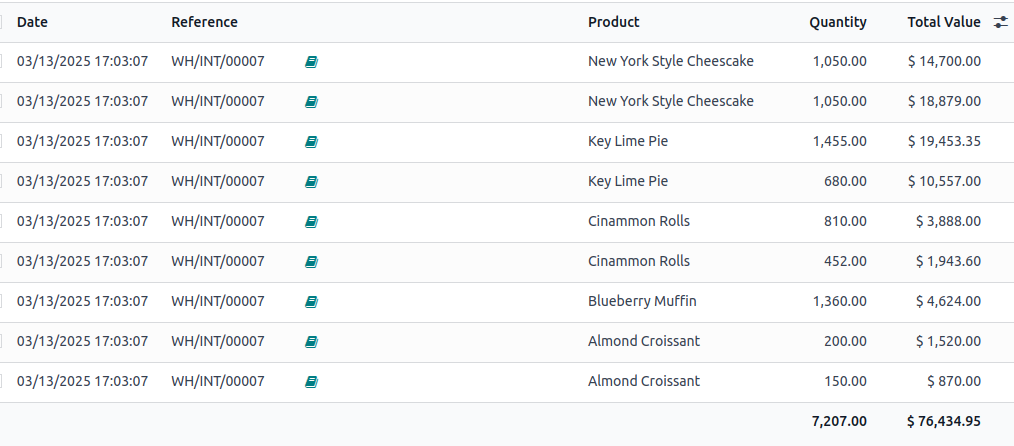This screenshot has width=1014, height=446.
Task: Open journal entry icon for $18,879.00 Cheesecake row
Action: [x=311, y=102]
